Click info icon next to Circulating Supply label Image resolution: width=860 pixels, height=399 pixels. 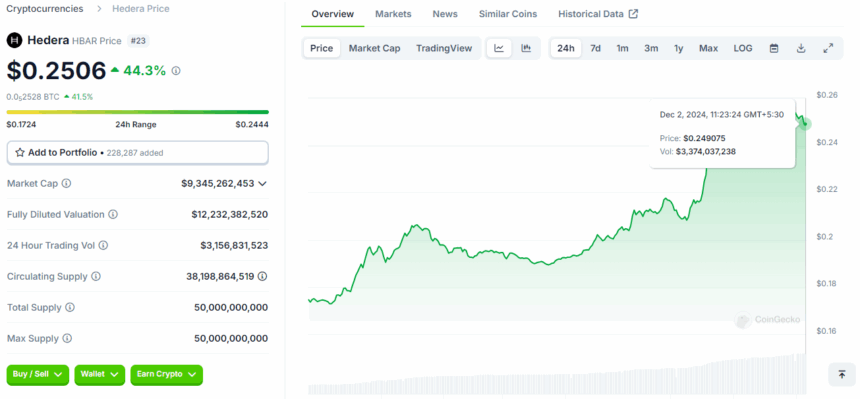point(96,277)
